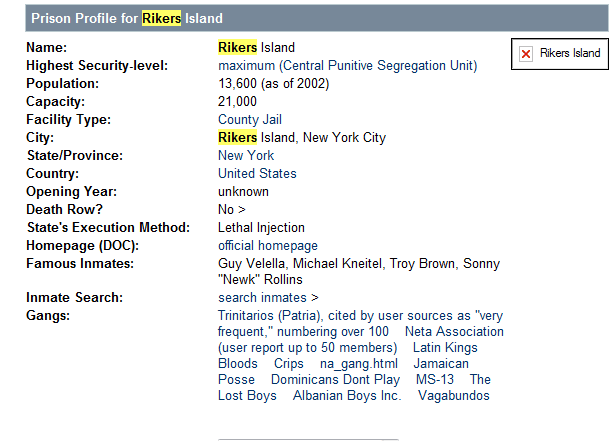Click the Crips gang link
This screenshot has width=613, height=441.
point(289,364)
